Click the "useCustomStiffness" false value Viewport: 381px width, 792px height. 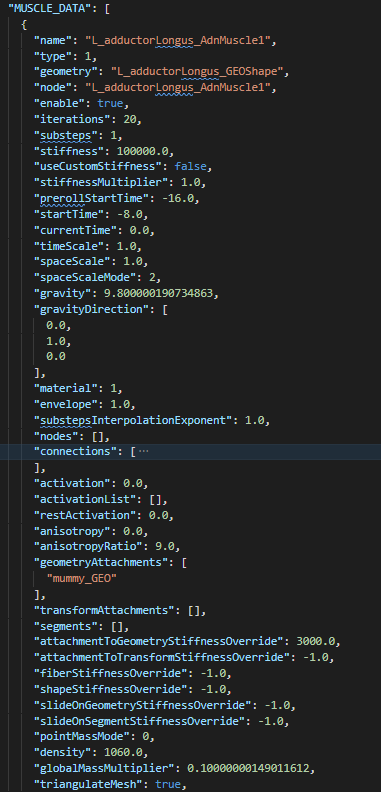coord(190,166)
